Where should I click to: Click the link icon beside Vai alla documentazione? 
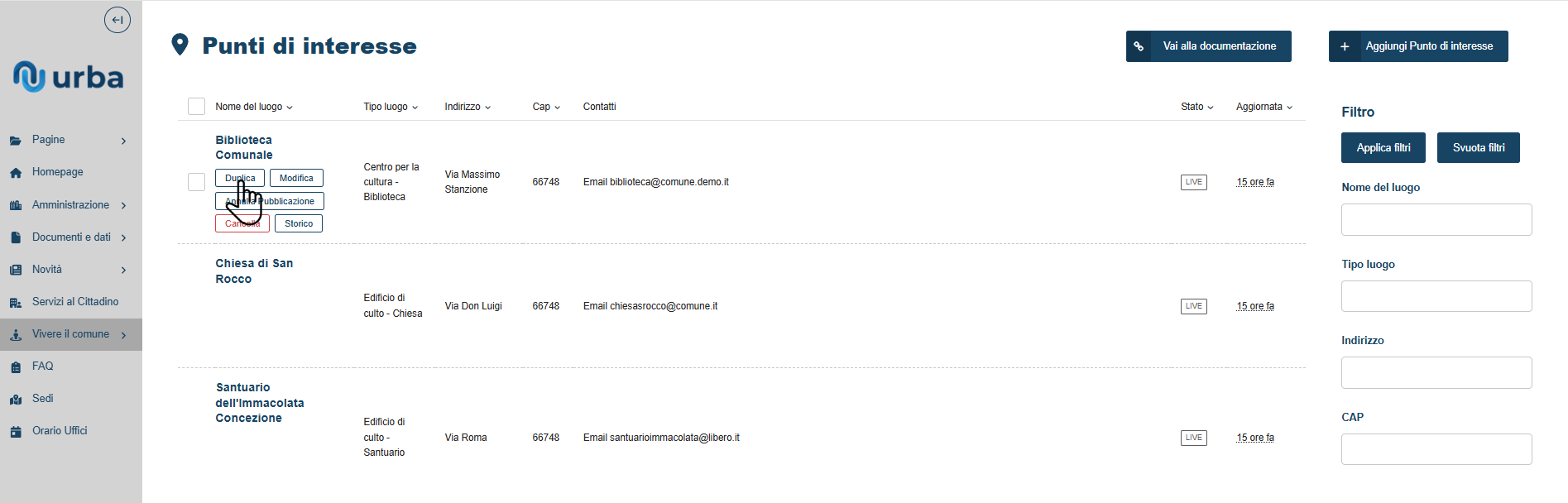(x=1139, y=46)
